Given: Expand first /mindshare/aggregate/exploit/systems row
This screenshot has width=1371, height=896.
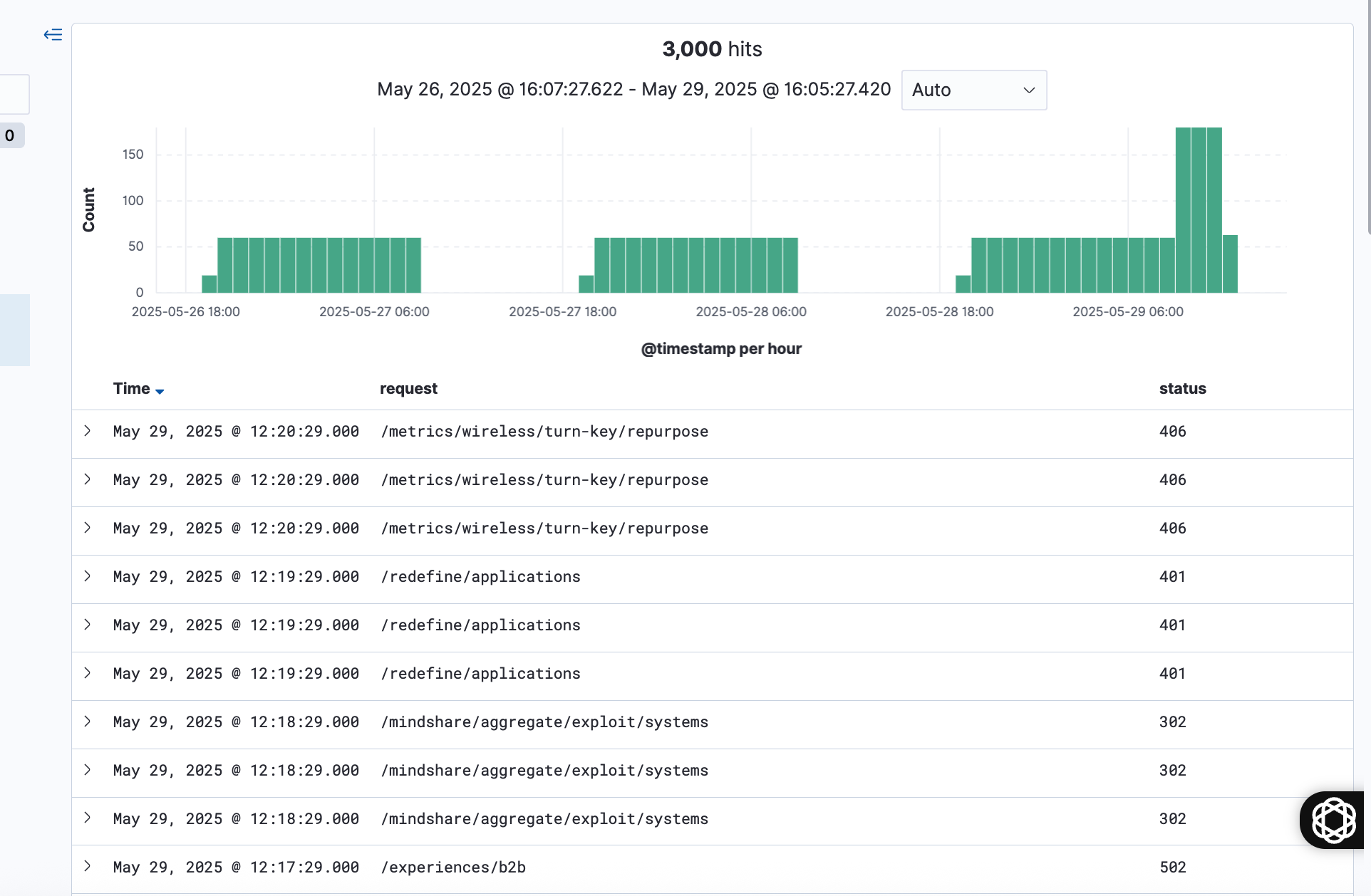Looking at the screenshot, I should (x=88, y=722).
